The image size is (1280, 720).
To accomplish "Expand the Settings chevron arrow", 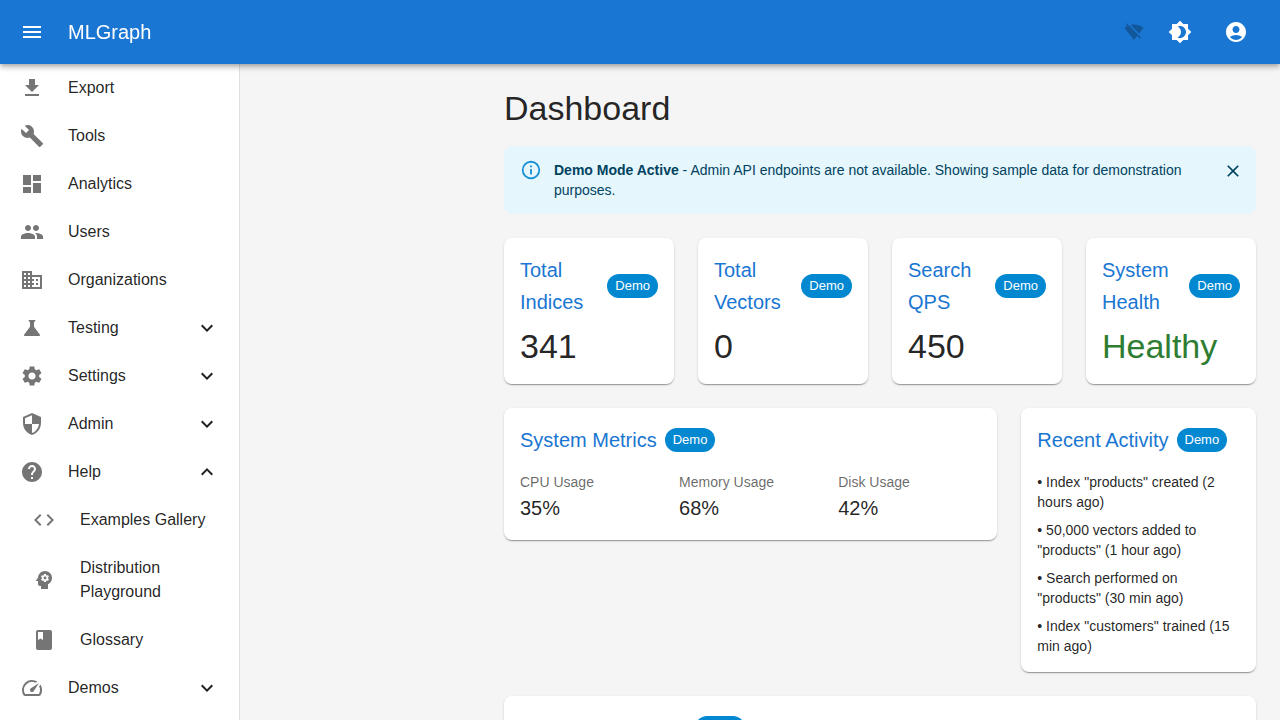I will (207, 376).
